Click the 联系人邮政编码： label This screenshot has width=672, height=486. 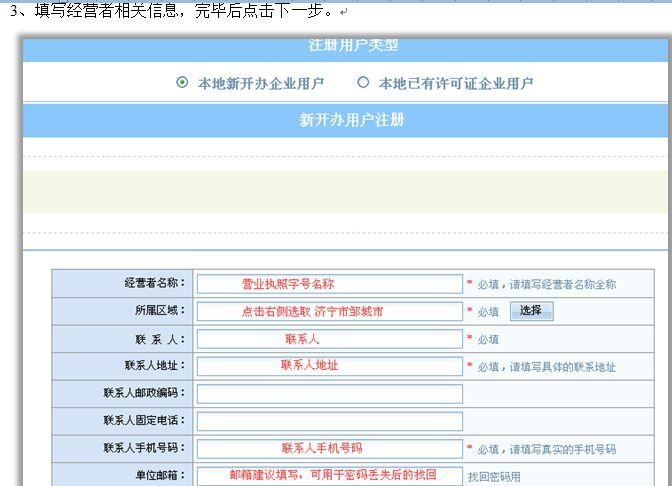click(x=144, y=393)
